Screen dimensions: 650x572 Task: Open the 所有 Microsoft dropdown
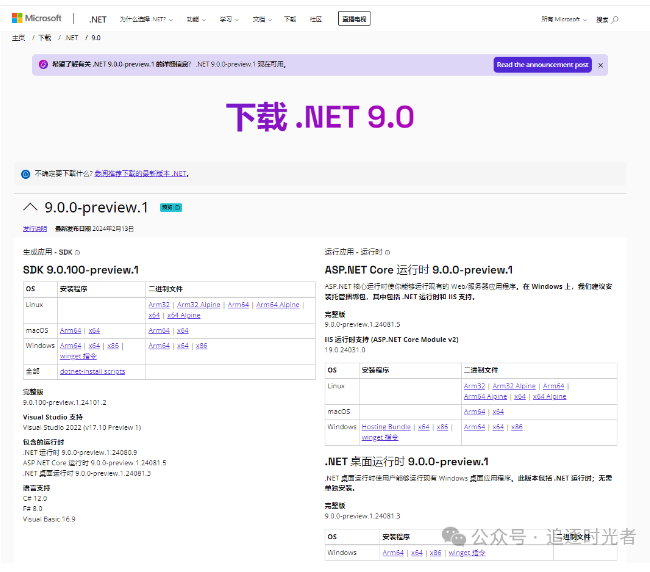pos(564,19)
